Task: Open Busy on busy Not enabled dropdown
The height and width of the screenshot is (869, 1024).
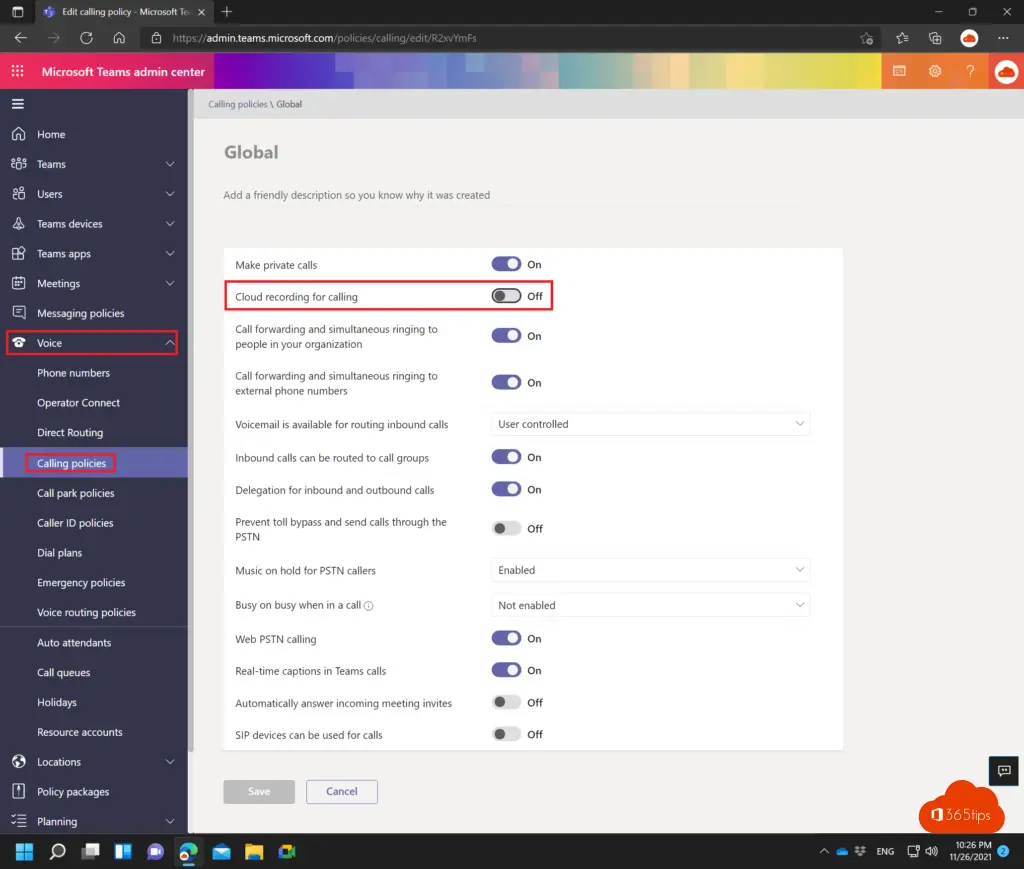Action: pos(650,605)
